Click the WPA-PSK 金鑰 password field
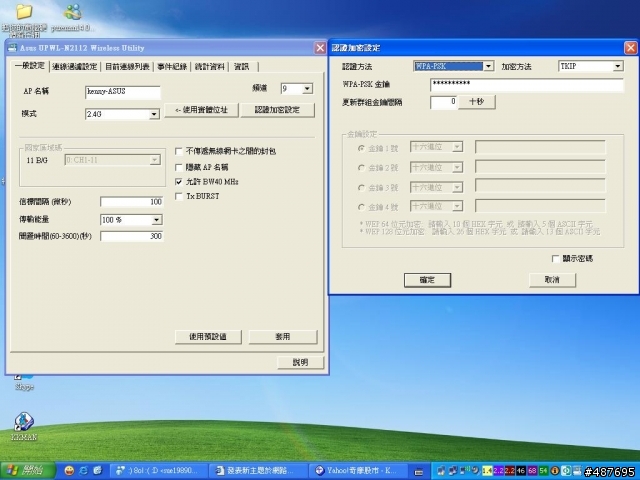The image size is (640, 480). coord(527,84)
